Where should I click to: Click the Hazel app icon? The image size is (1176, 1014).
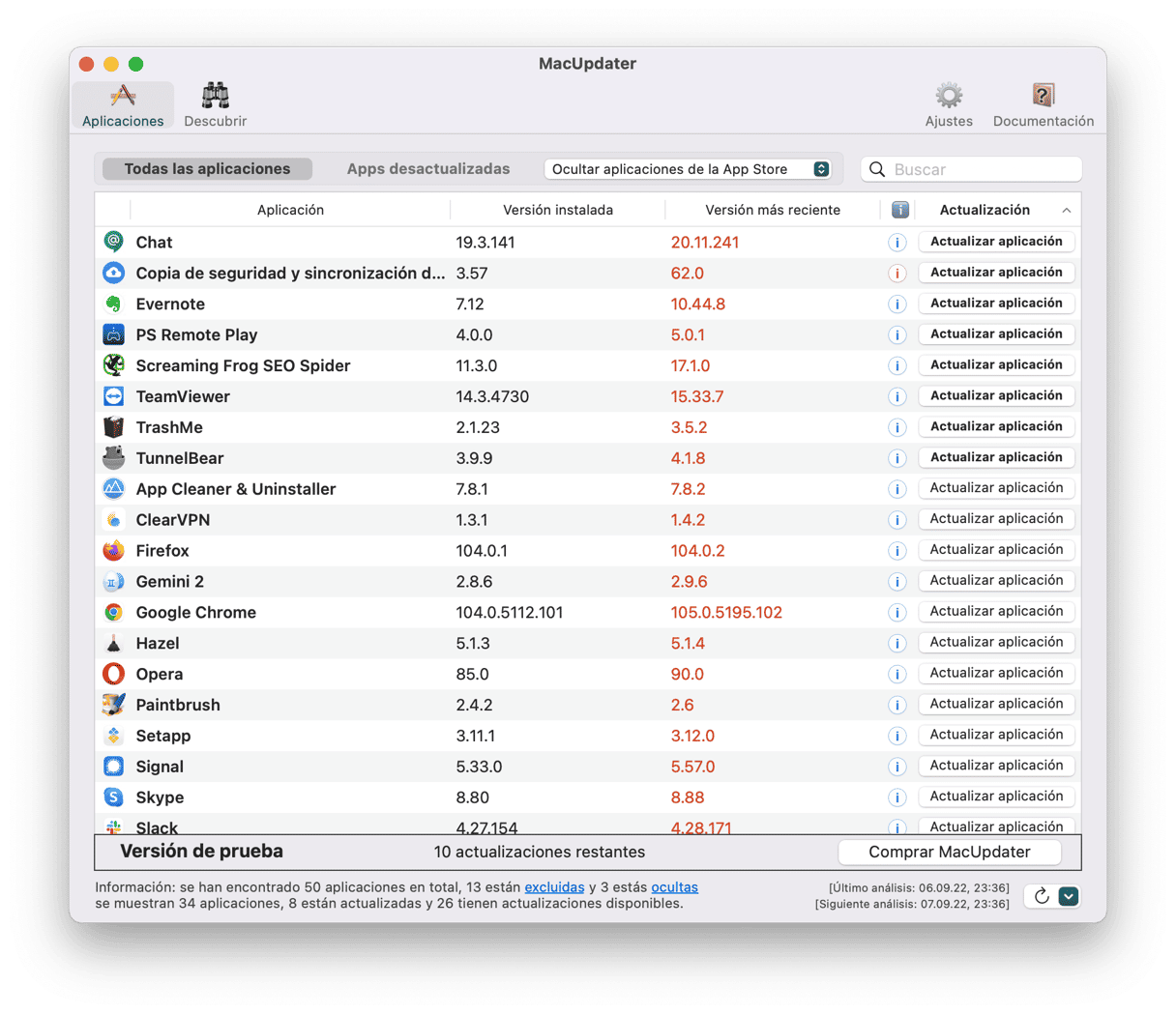(x=114, y=644)
